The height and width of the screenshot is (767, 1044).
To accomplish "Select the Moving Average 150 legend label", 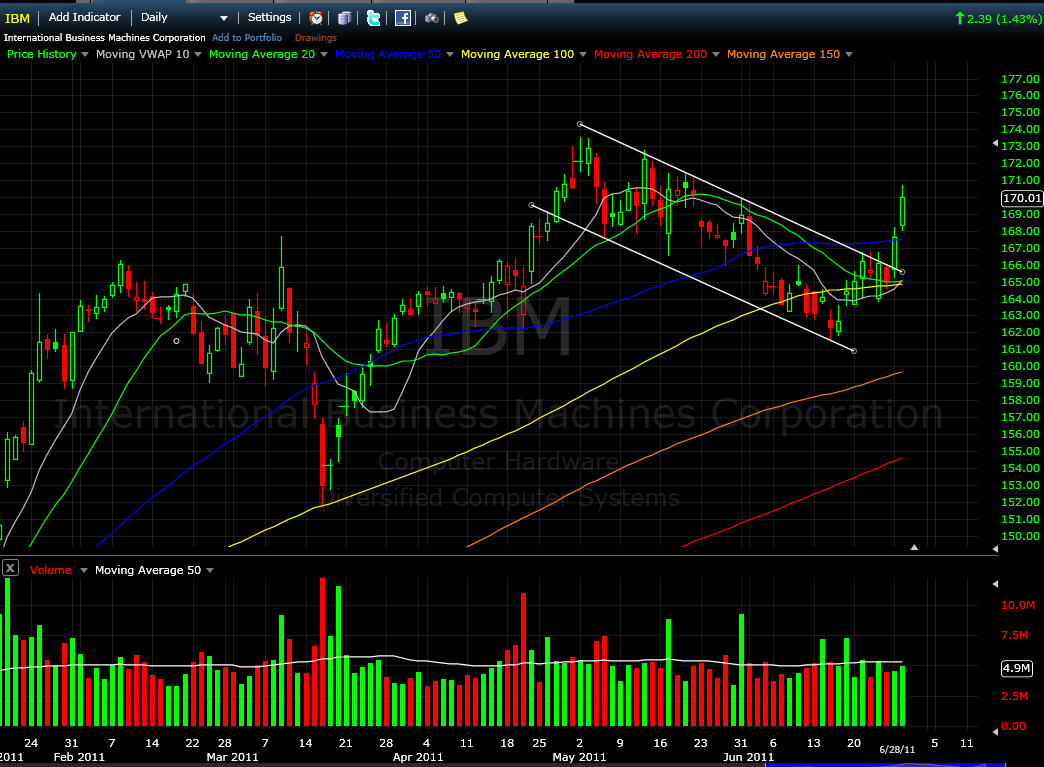I will [784, 54].
